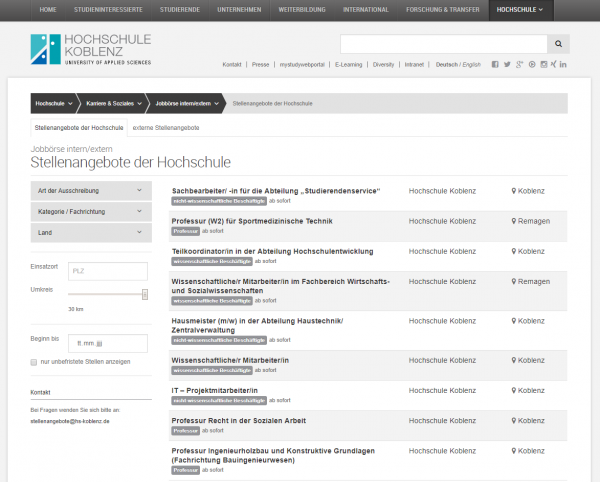Open the Google Plus icon
Viewport: 600px width, 482px height.
click(x=519, y=64)
